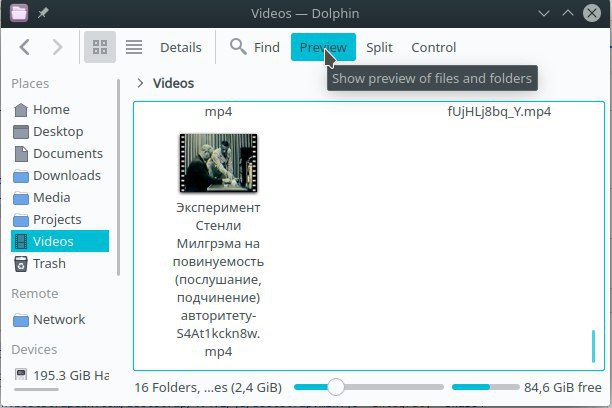Maximize the Dolphin window
This screenshot has width=612, height=408.
[568, 13]
